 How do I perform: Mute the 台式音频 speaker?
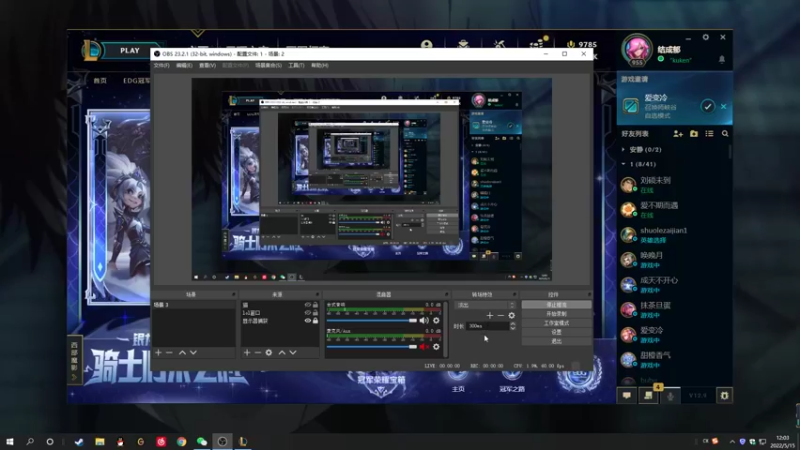click(x=424, y=320)
